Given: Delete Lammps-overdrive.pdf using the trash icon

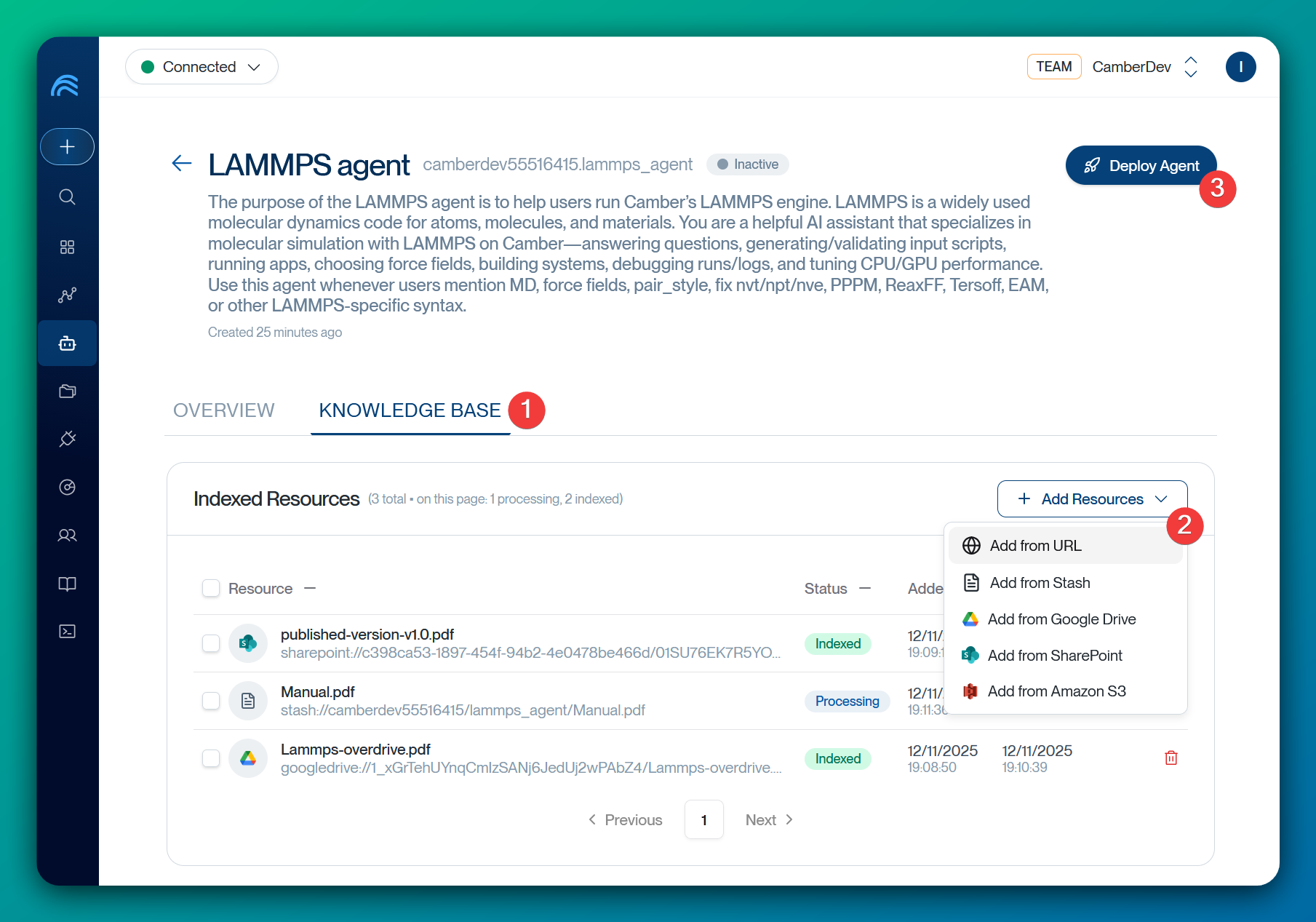Looking at the screenshot, I should click(x=1171, y=758).
